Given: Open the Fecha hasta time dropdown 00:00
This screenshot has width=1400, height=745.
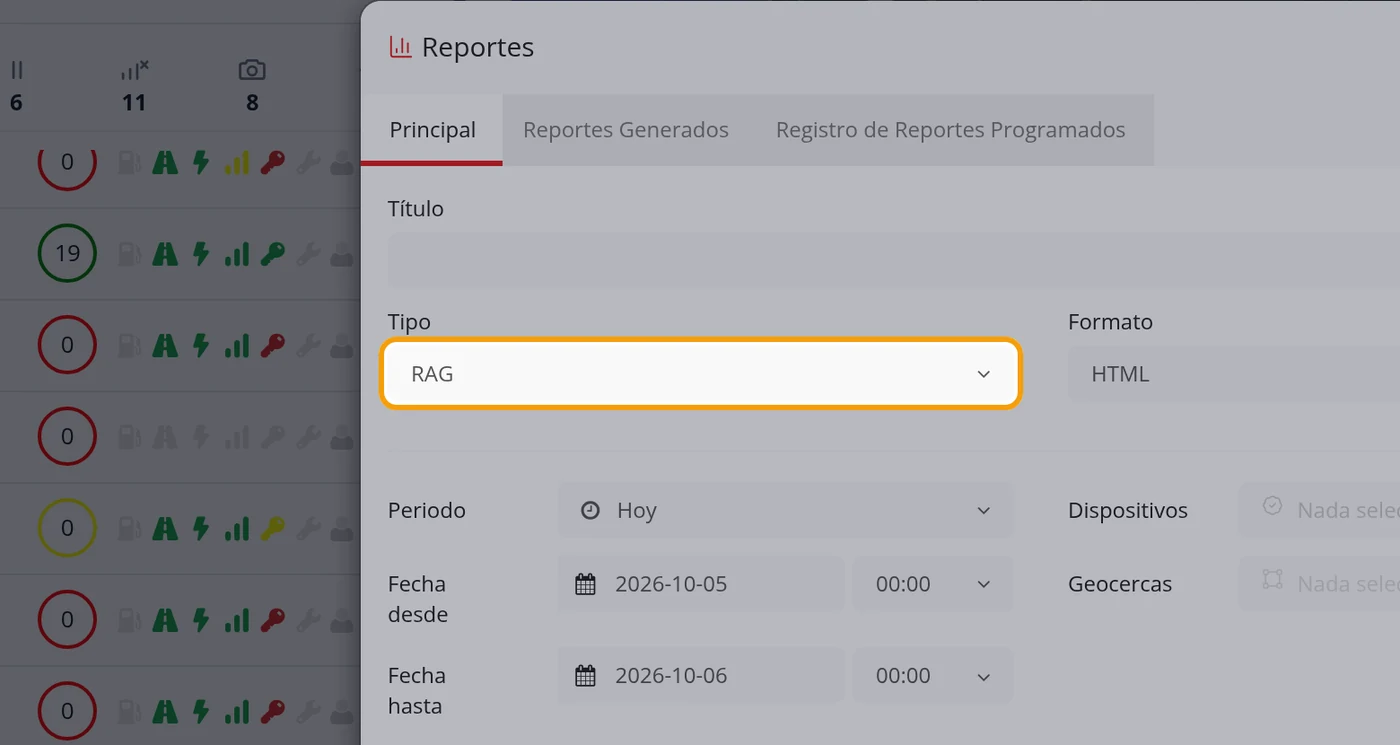Looking at the screenshot, I should tap(932, 676).
